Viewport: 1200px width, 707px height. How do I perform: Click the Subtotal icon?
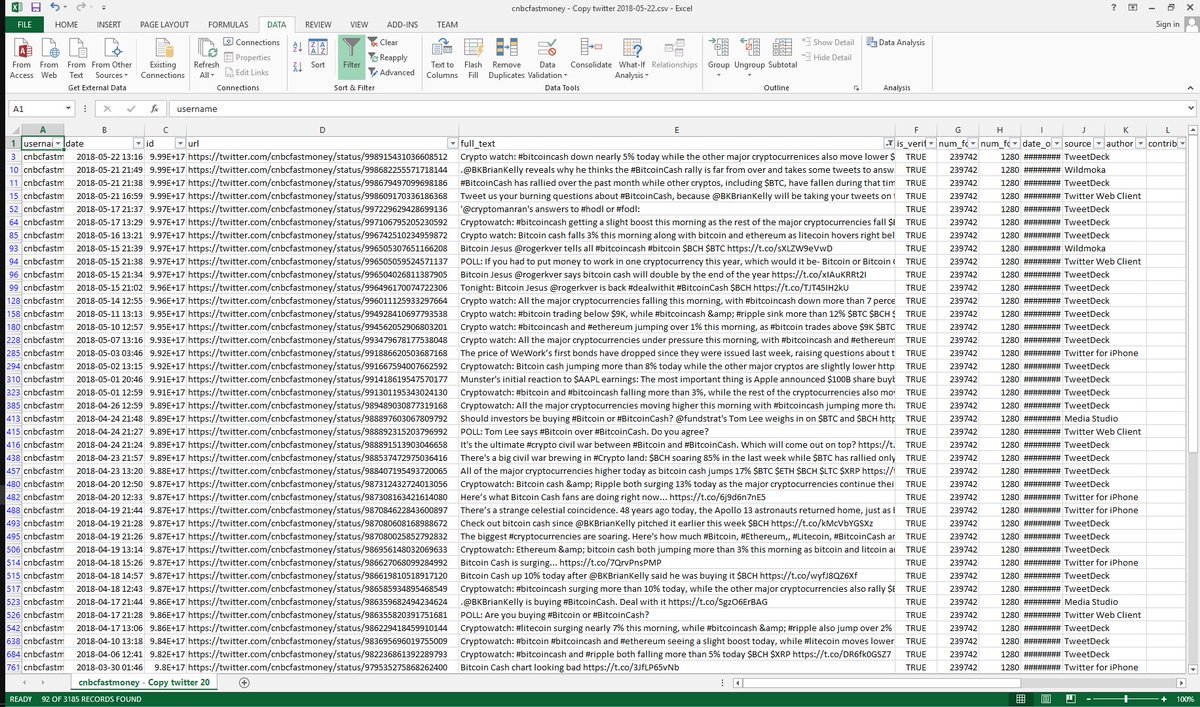click(x=783, y=54)
